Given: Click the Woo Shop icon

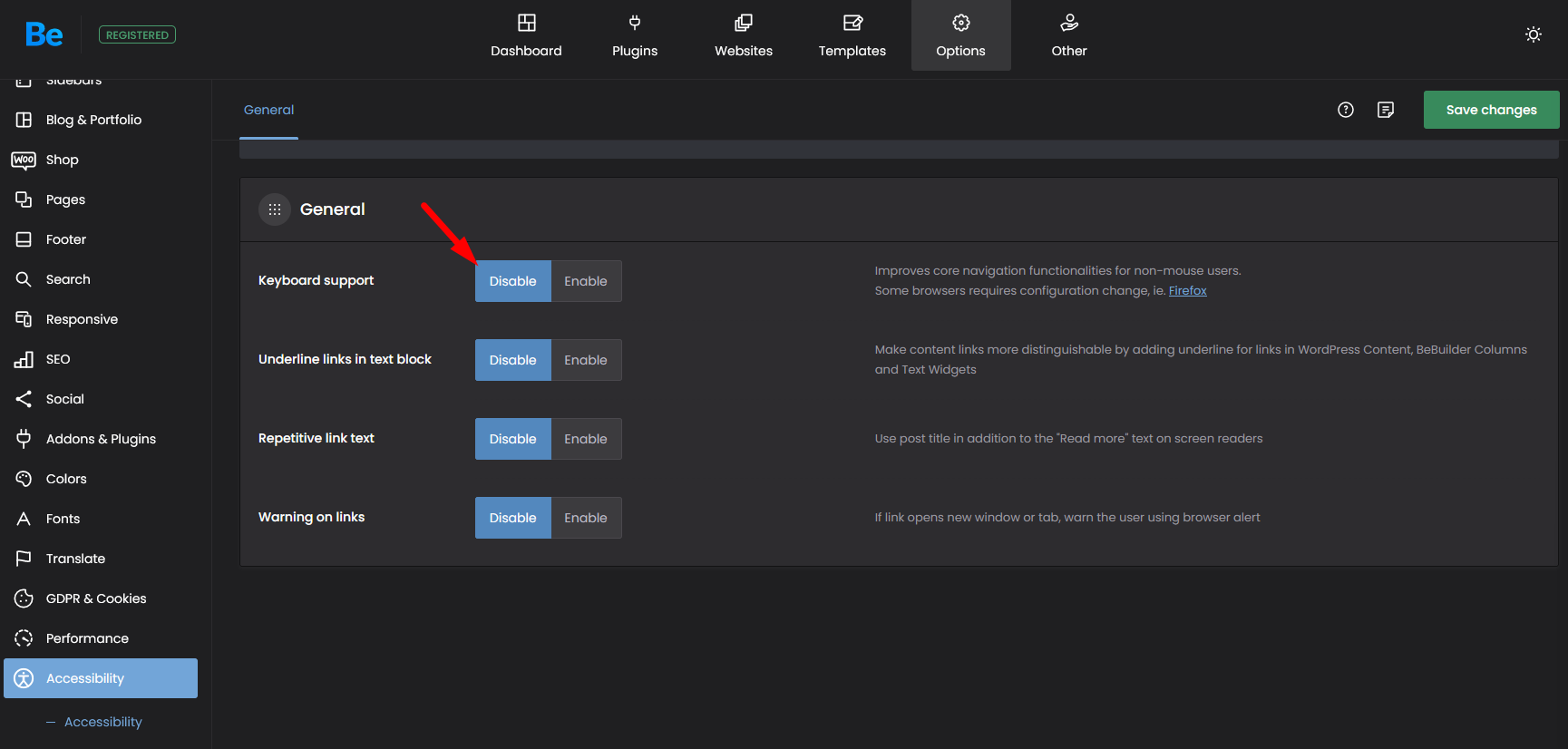Looking at the screenshot, I should pos(24,160).
